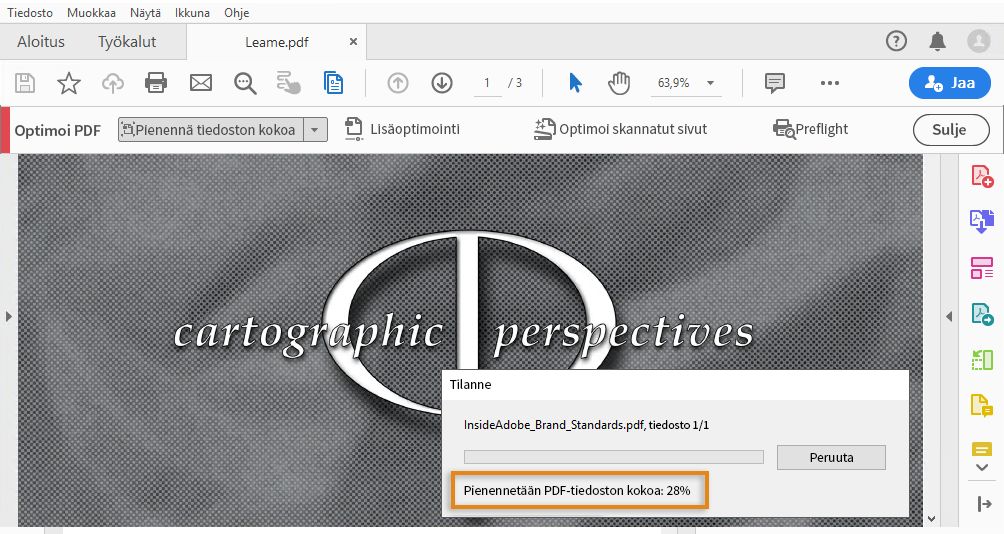Choose the selection arrow tool
Viewport: 1004px width, 534px height.
(x=575, y=83)
